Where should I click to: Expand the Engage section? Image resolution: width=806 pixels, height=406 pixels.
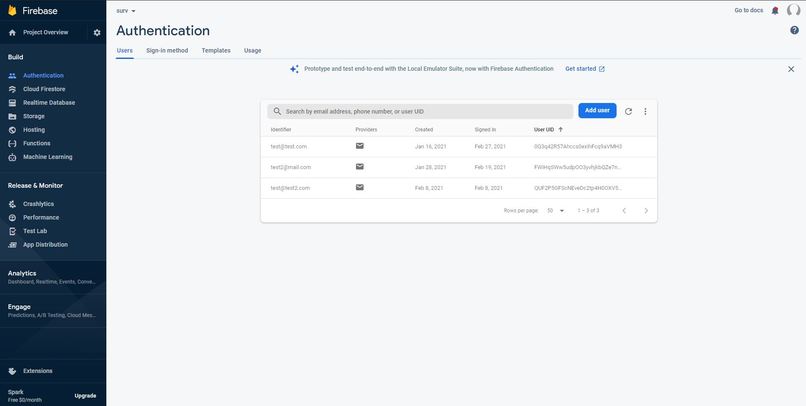tap(53, 310)
